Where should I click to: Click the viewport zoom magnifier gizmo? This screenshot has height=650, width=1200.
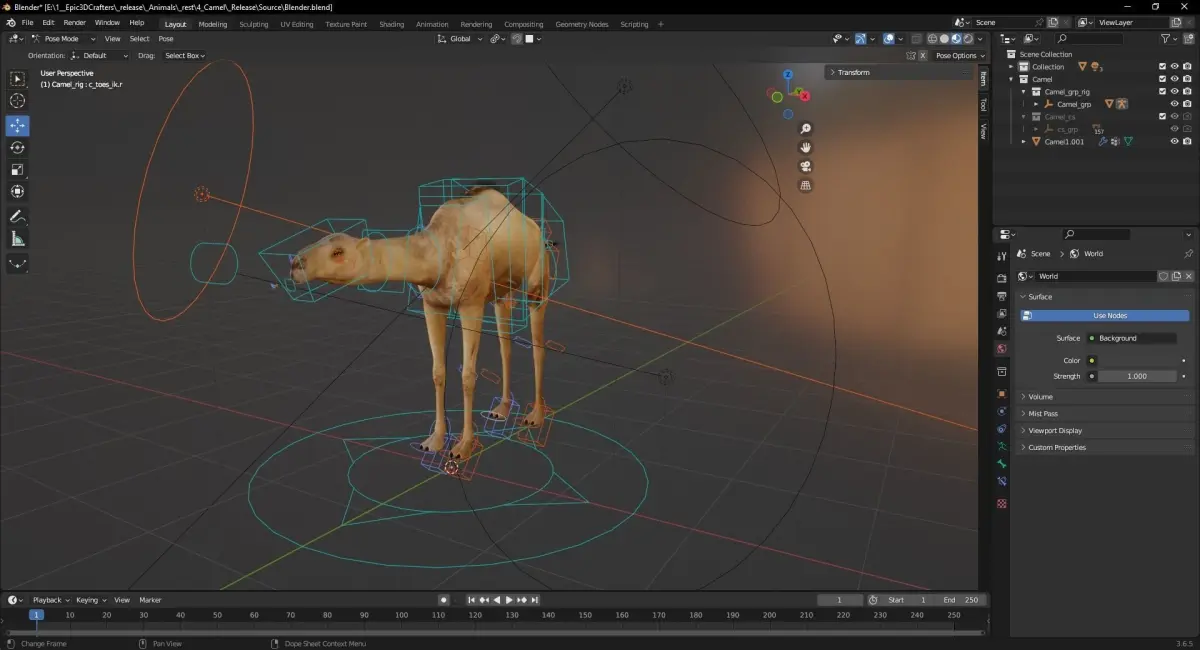806,129
